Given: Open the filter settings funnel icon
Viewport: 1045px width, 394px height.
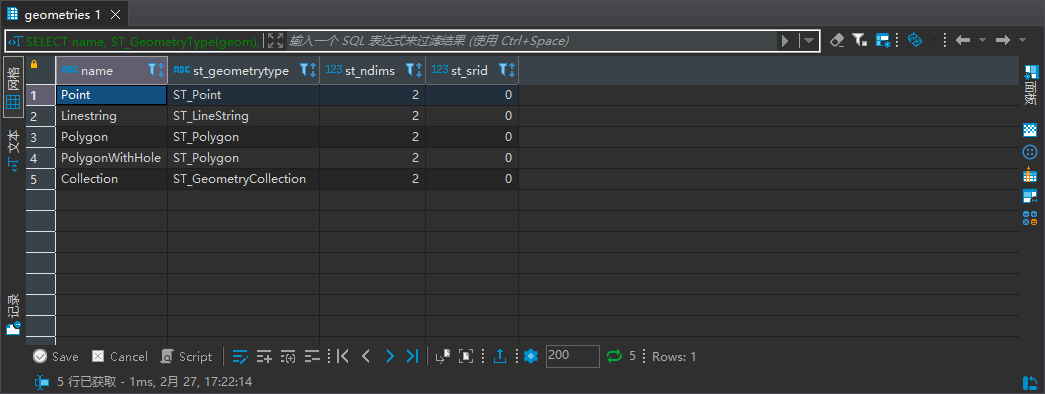Looking at the screenshot, I should (x=860, y=41).
